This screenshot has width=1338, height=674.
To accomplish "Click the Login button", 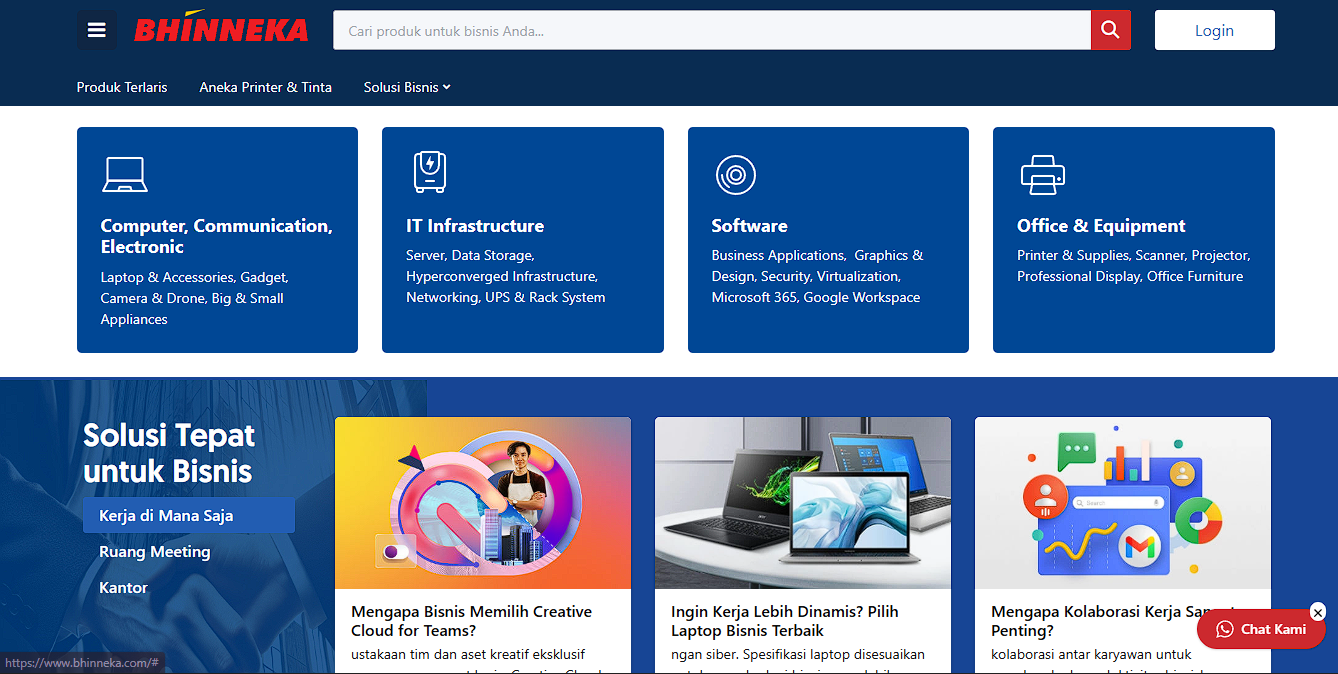I will [x=1214, y=29].
